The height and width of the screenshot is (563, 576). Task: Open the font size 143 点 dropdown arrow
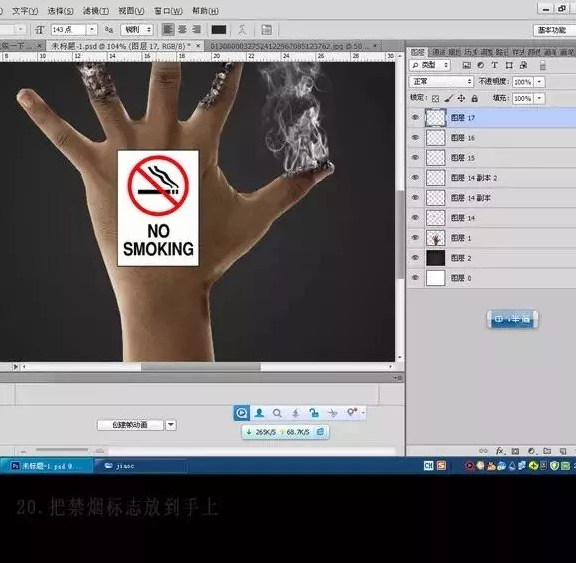[92, 29]
